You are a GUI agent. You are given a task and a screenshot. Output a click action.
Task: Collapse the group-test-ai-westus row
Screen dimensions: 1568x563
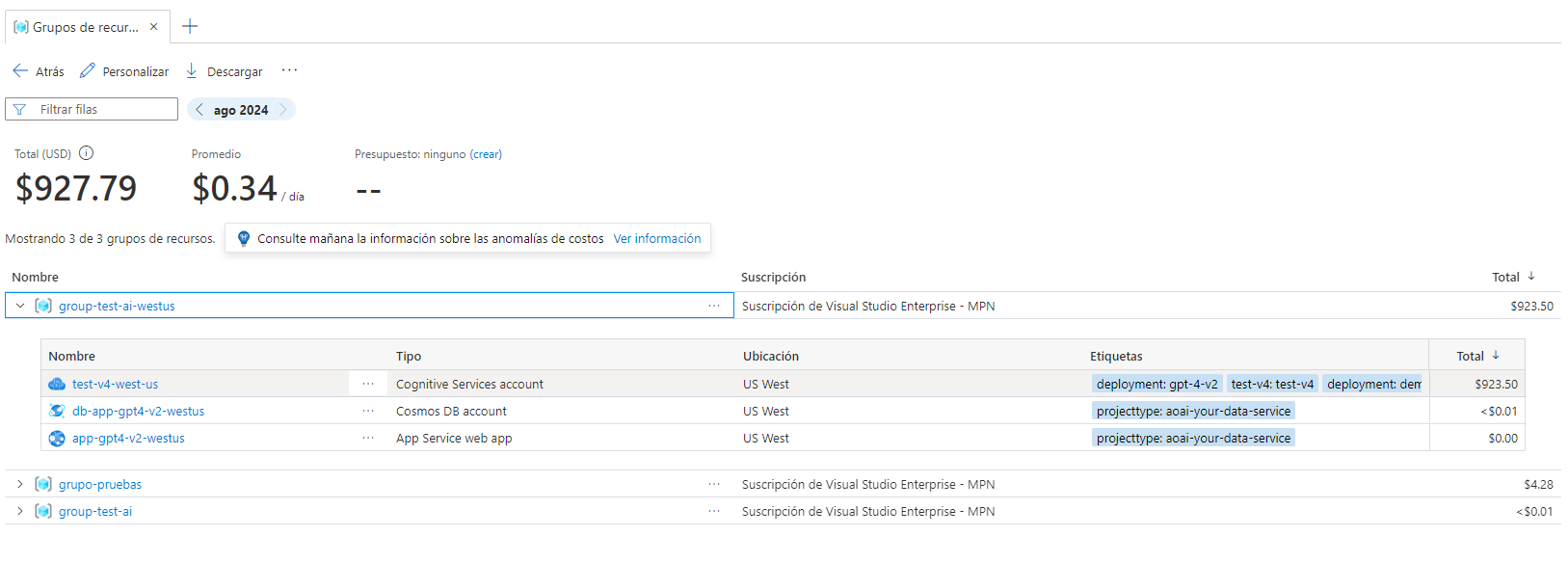20,306
